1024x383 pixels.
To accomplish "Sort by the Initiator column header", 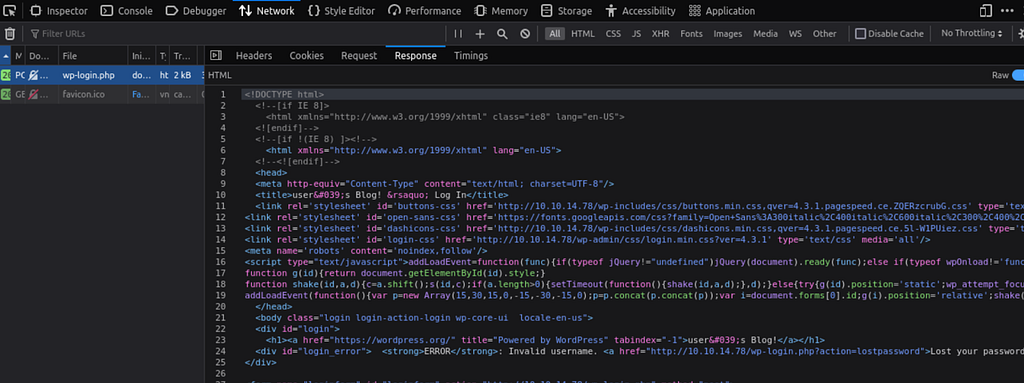I will pyautogui.click(x=142, y=56).
